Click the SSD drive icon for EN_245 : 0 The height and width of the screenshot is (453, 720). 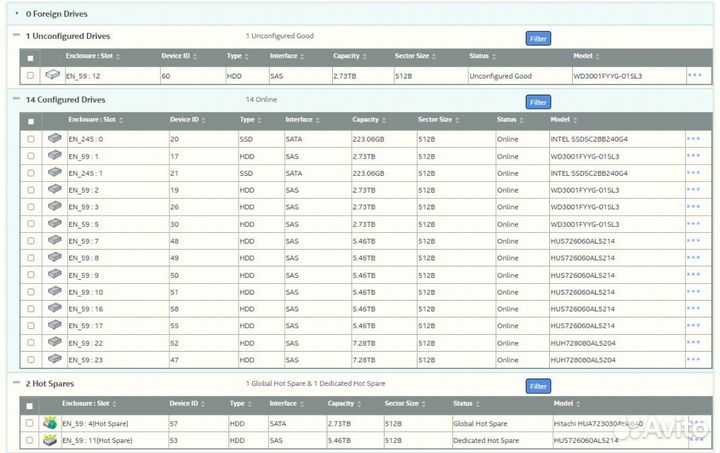[x=56, y=138]
